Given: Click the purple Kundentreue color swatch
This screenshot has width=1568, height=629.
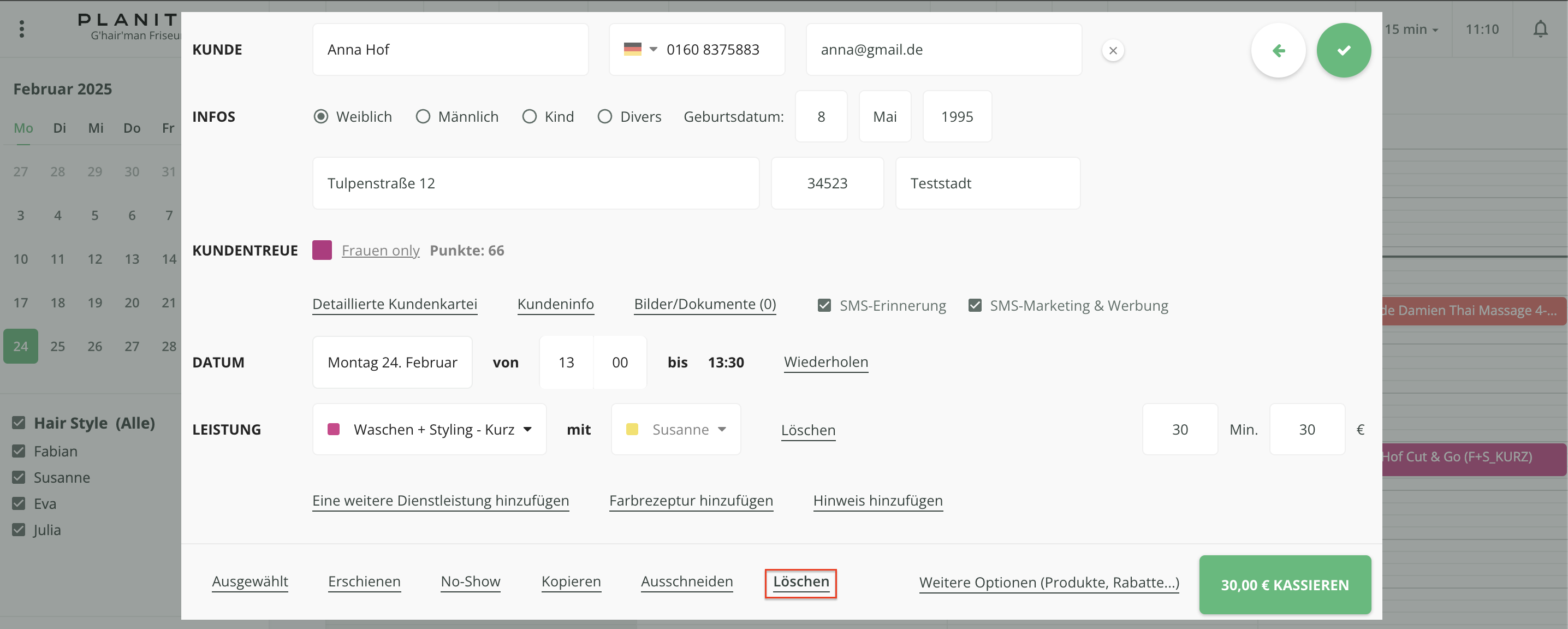Looking at the screenshot, I should point(322,250).
